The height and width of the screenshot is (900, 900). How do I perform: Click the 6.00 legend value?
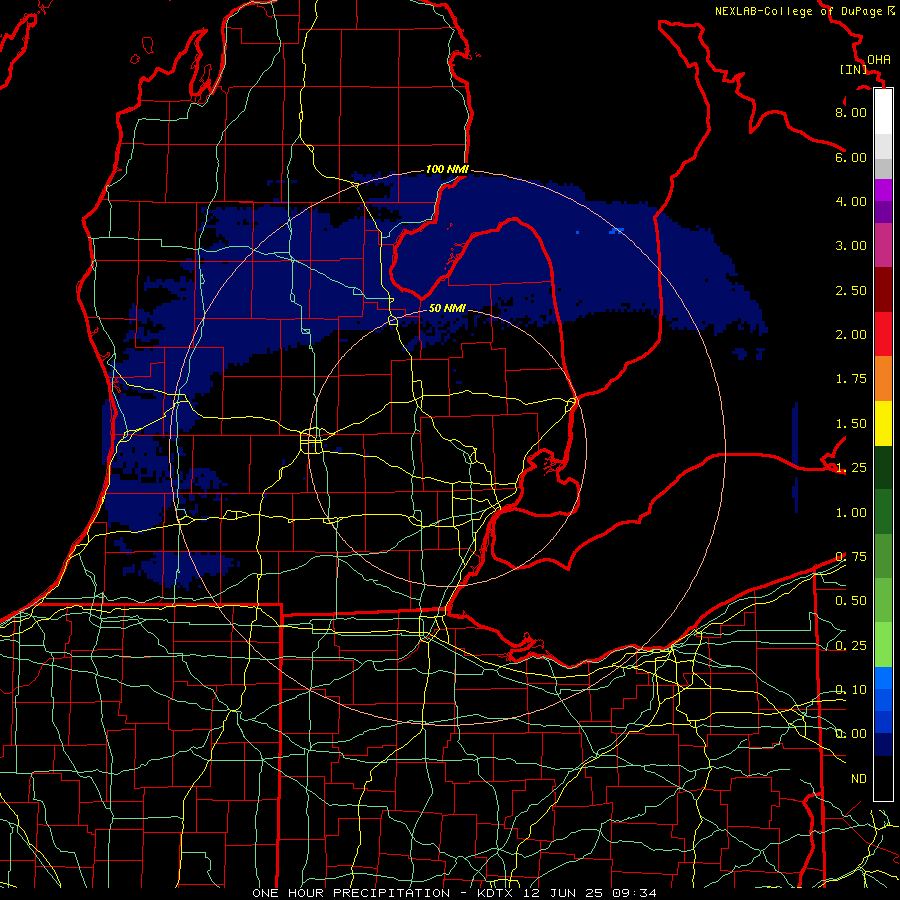(851, 157)
